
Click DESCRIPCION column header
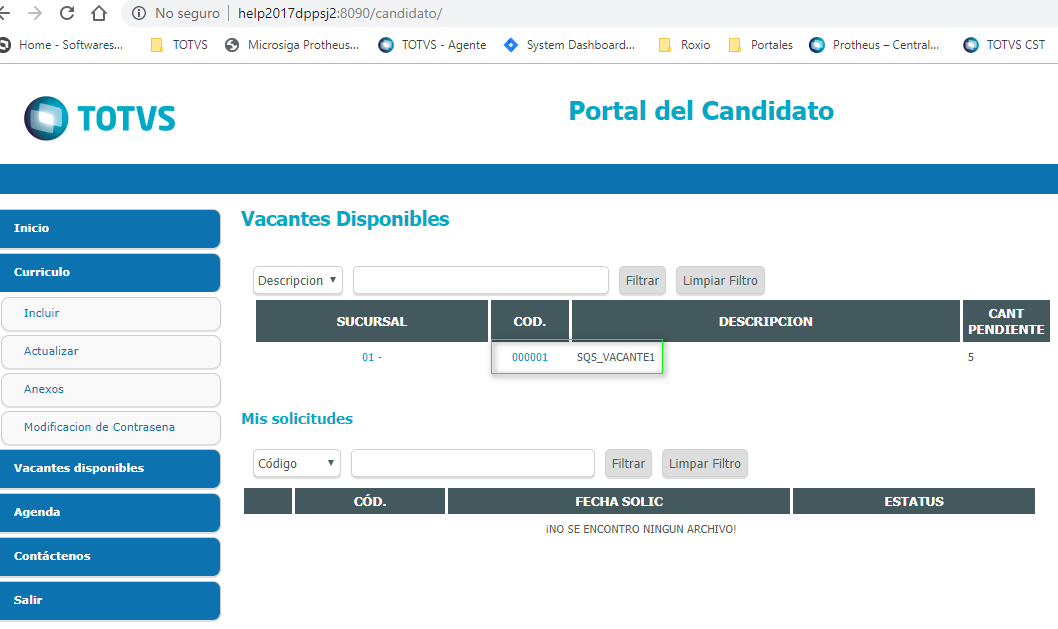coord(765,321)
